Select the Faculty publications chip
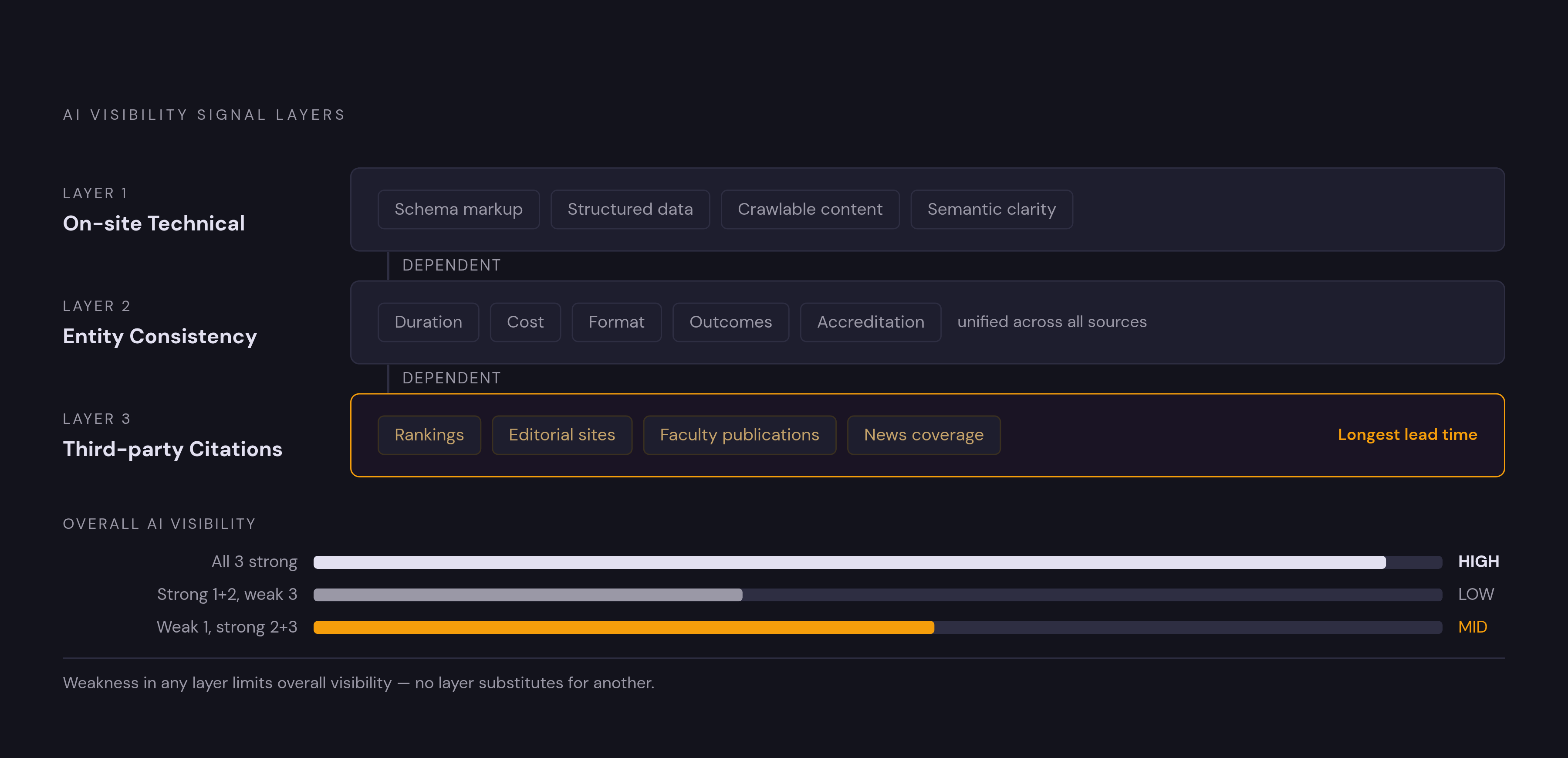The image size is (1568, 758). point(740,435)
